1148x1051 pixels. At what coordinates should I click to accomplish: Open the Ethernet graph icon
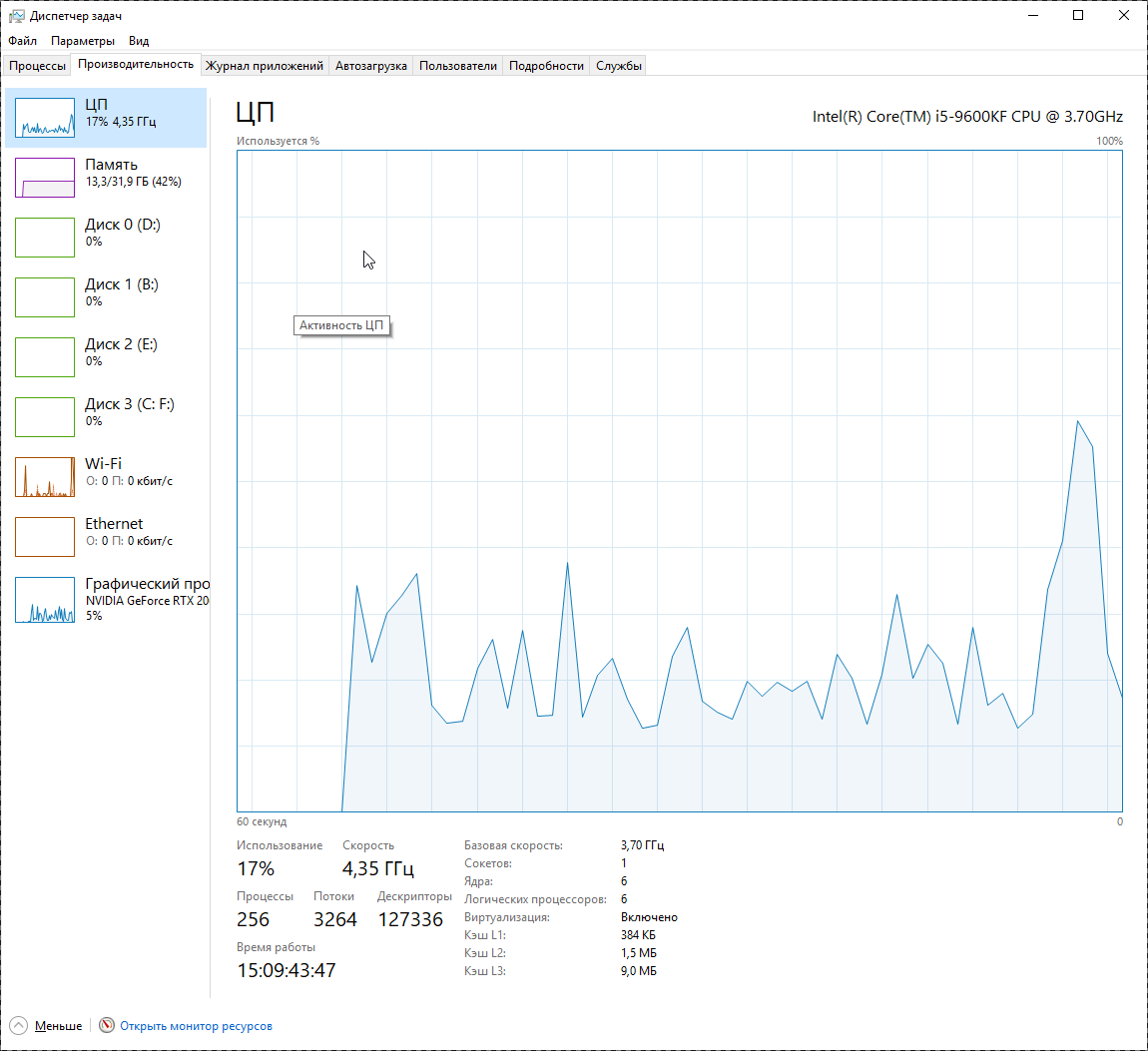click(45, 537)
